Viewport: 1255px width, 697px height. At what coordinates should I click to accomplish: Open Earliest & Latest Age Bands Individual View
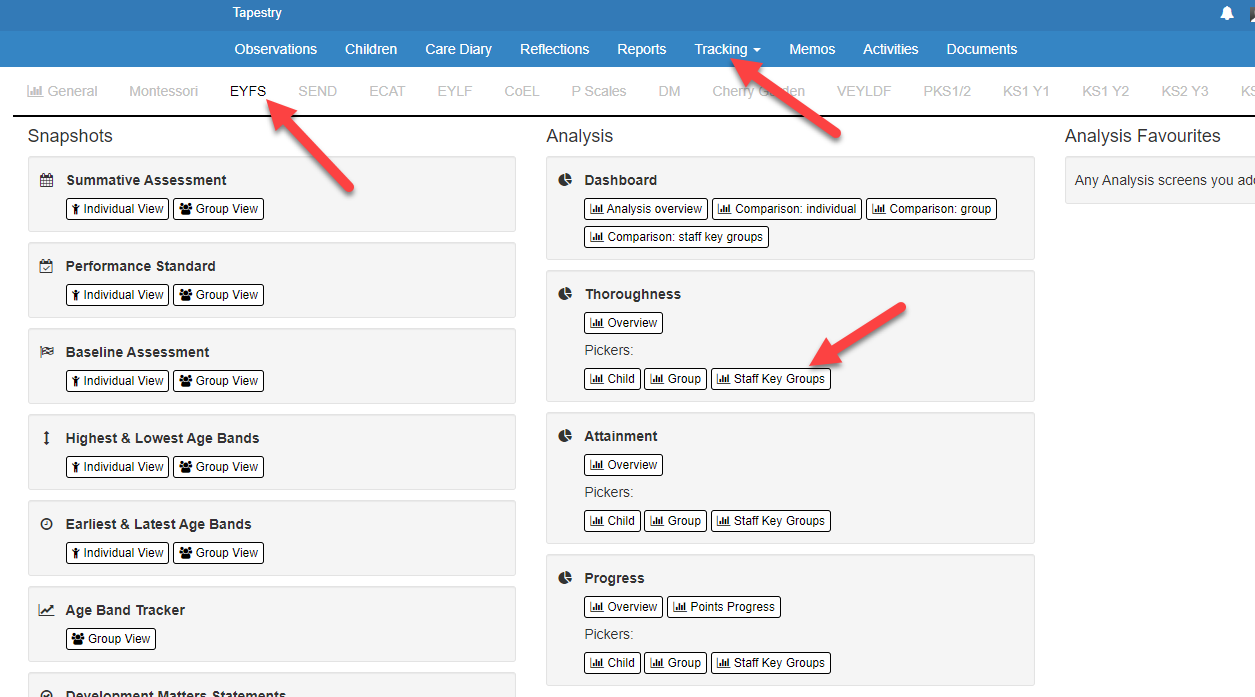[118, 553]
